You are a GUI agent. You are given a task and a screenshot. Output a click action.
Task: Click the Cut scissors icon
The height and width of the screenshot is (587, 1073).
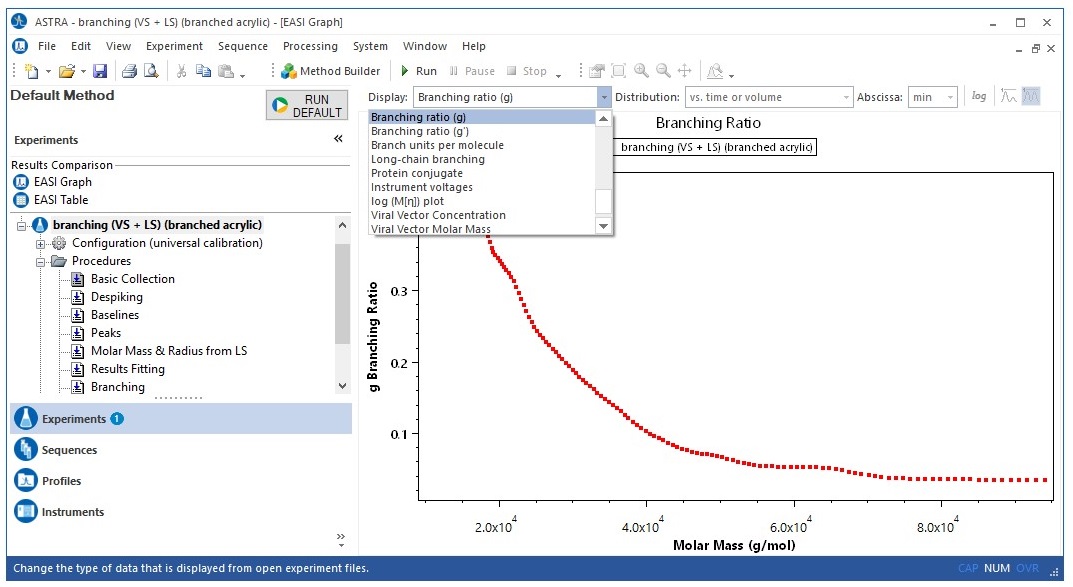click(x=181, y=70)
